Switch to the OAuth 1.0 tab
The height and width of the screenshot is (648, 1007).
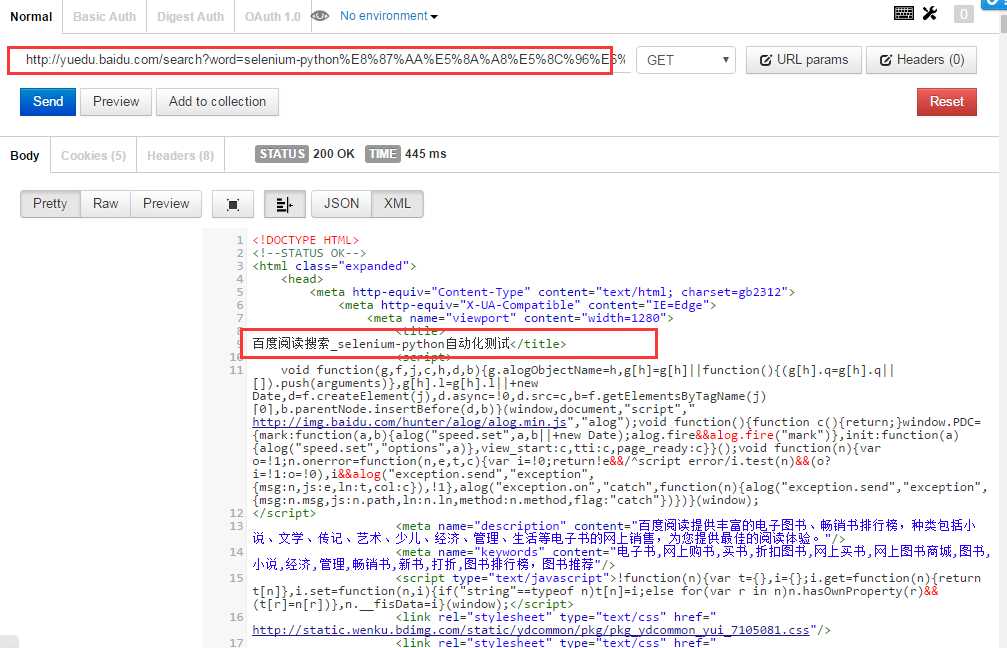(x=272, y=17)
